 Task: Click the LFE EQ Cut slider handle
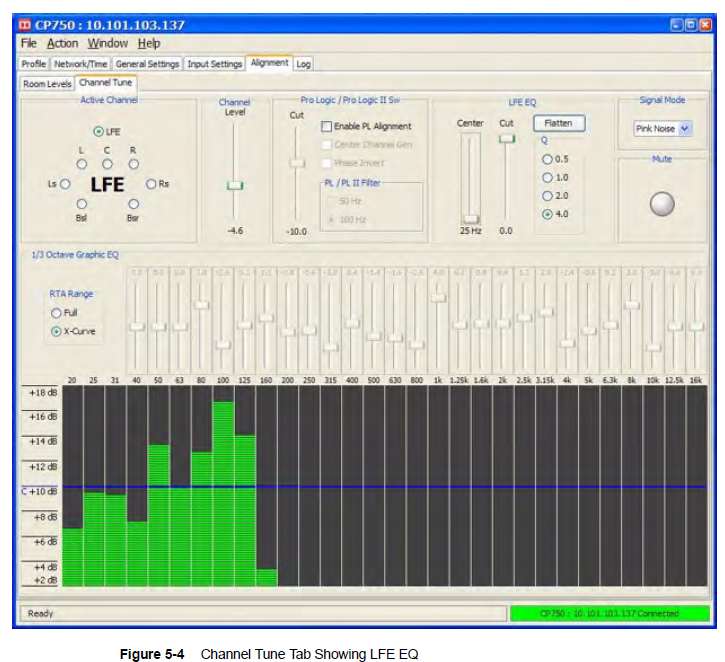pyautogui.click(x=507, y=138)
